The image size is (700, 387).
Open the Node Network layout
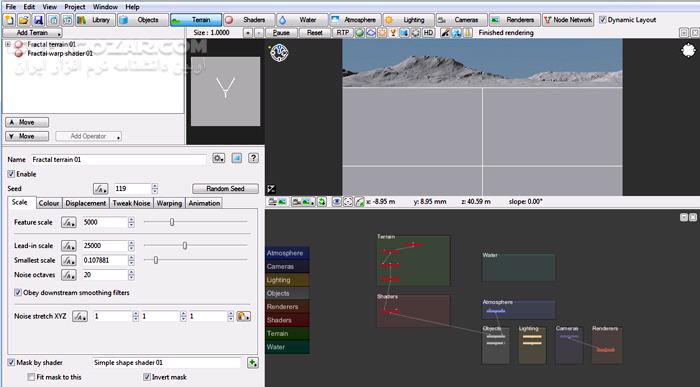pyautogui.click(x=568, y=20)
